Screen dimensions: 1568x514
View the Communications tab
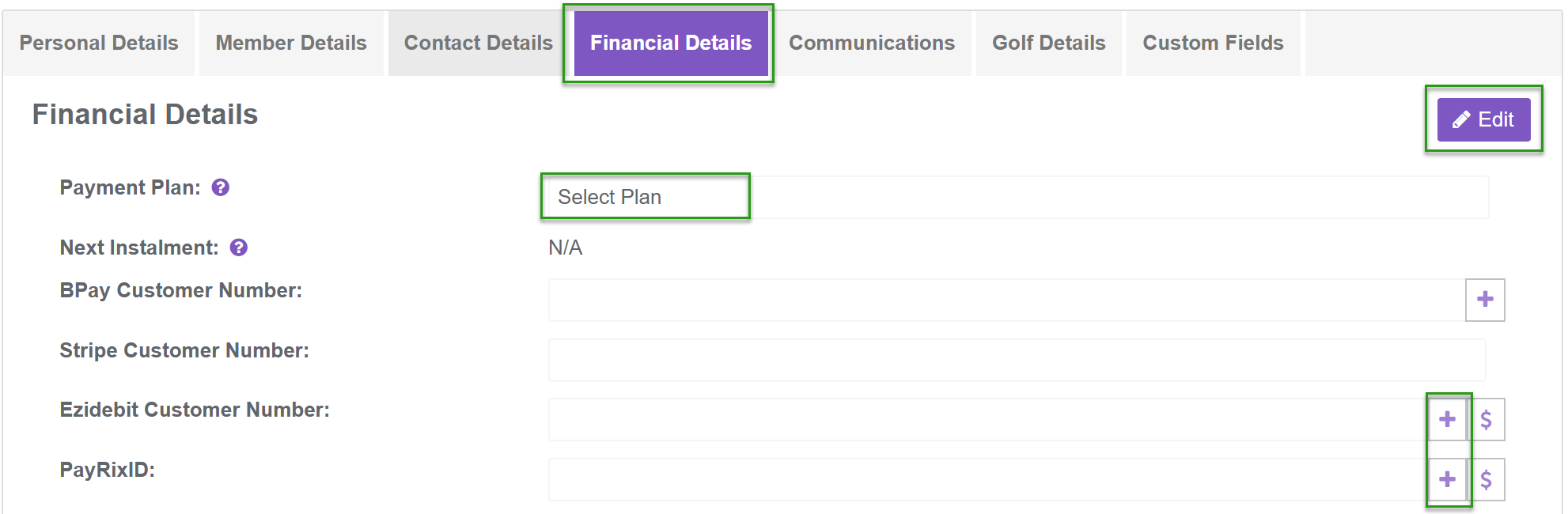(x=871, y=43)
